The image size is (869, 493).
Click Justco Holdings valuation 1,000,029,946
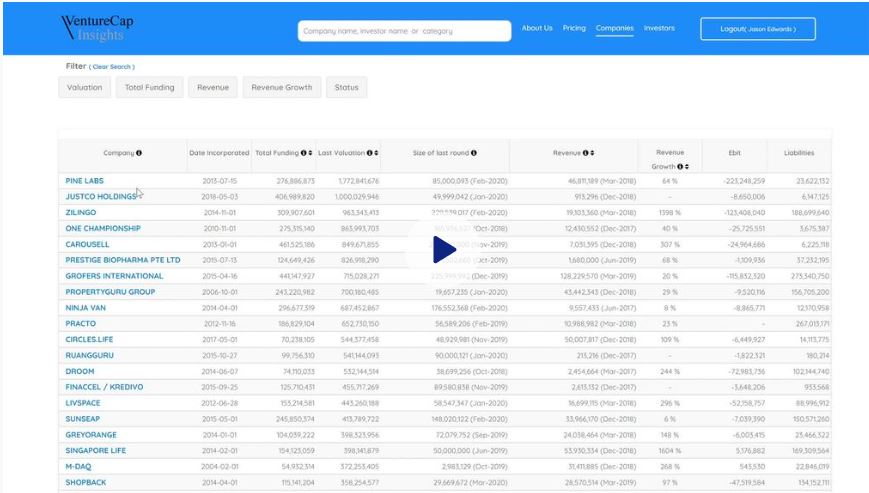click(x=357, y=197)
